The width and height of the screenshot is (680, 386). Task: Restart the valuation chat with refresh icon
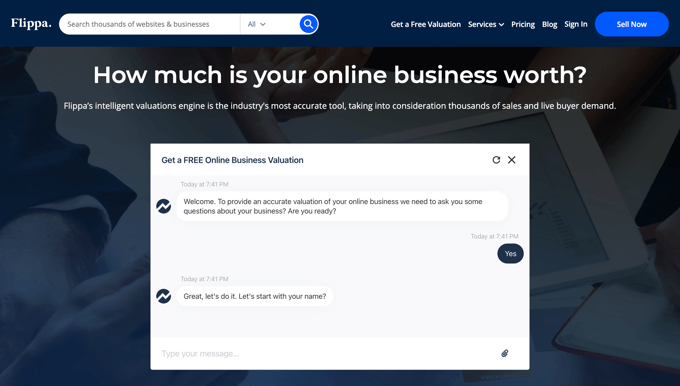(x=496, y=160)
